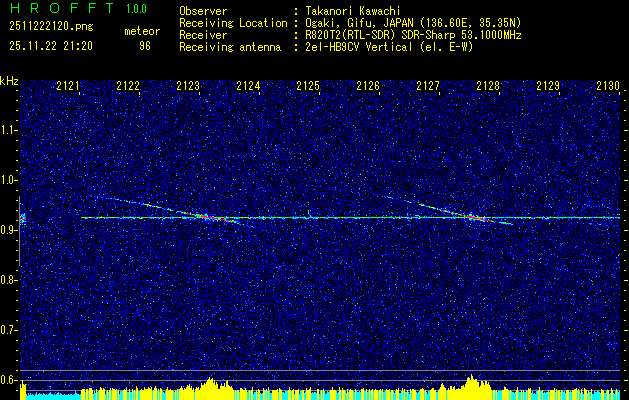Click the 2130 time marker
The image size is (629, 400).
pyautogui.click(x=608, y=86)
